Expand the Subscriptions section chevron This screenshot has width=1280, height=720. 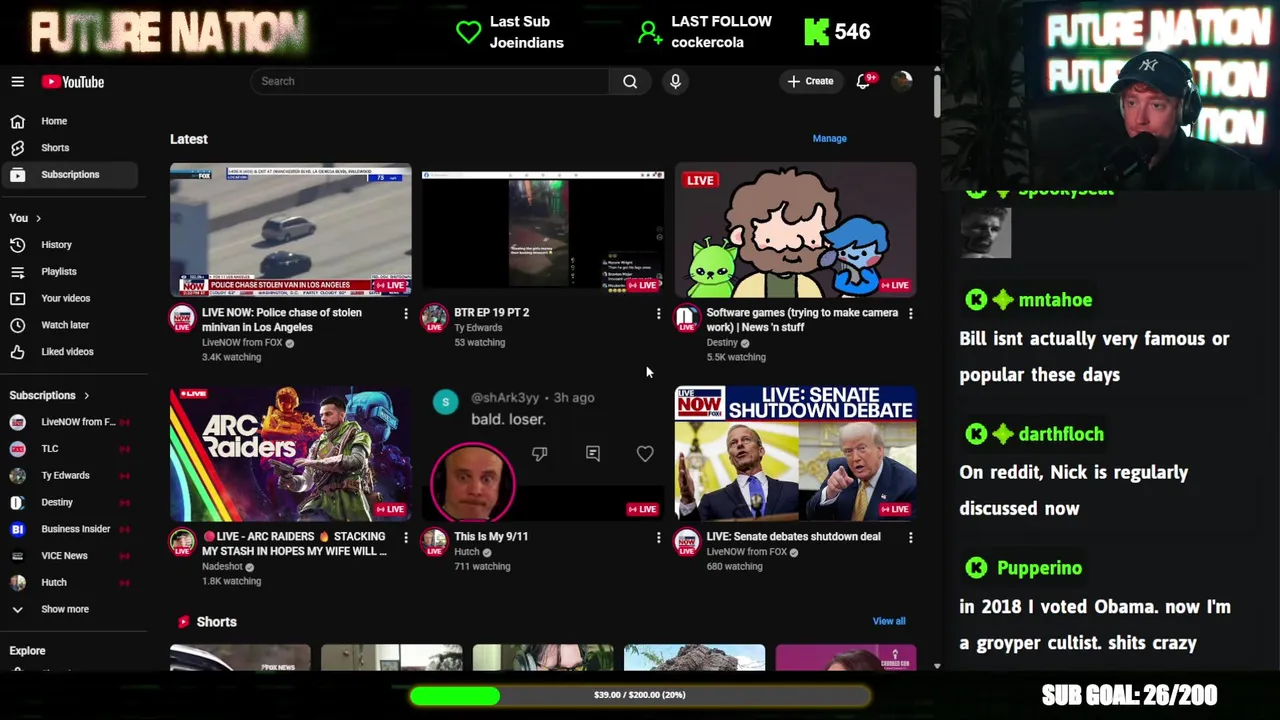[86, 396]
